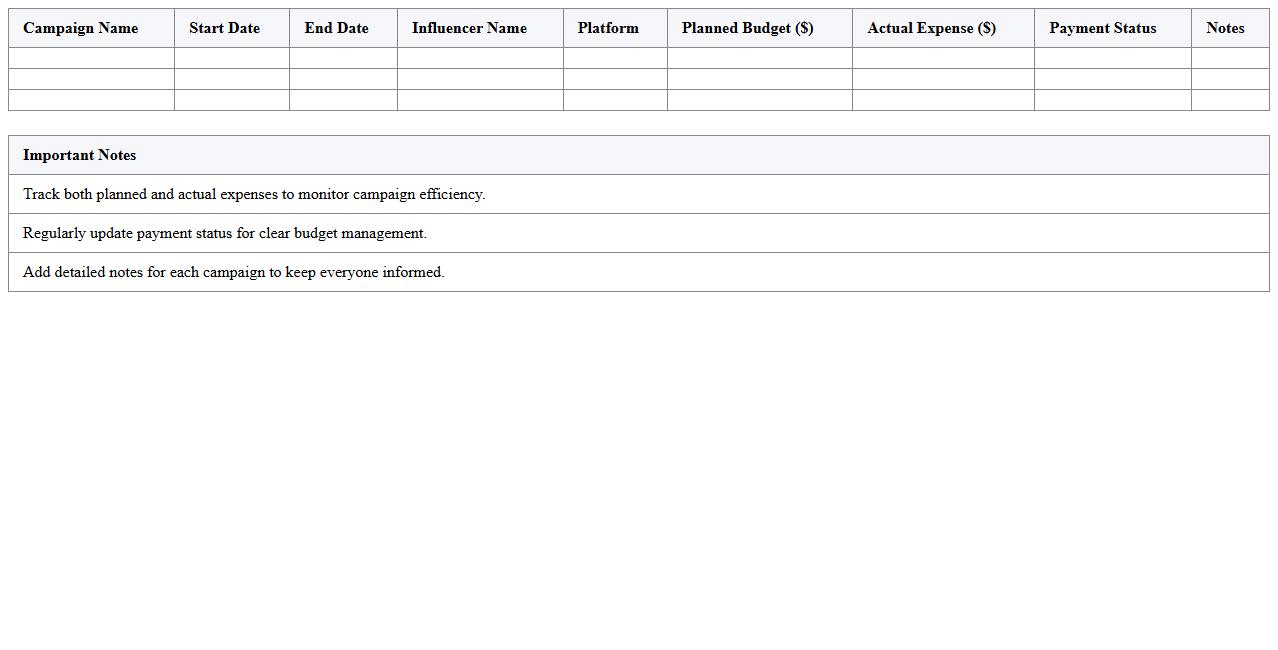Select the Payment Status column header
Viewport: 1278px width, 650px height.
coord(1102,28)
